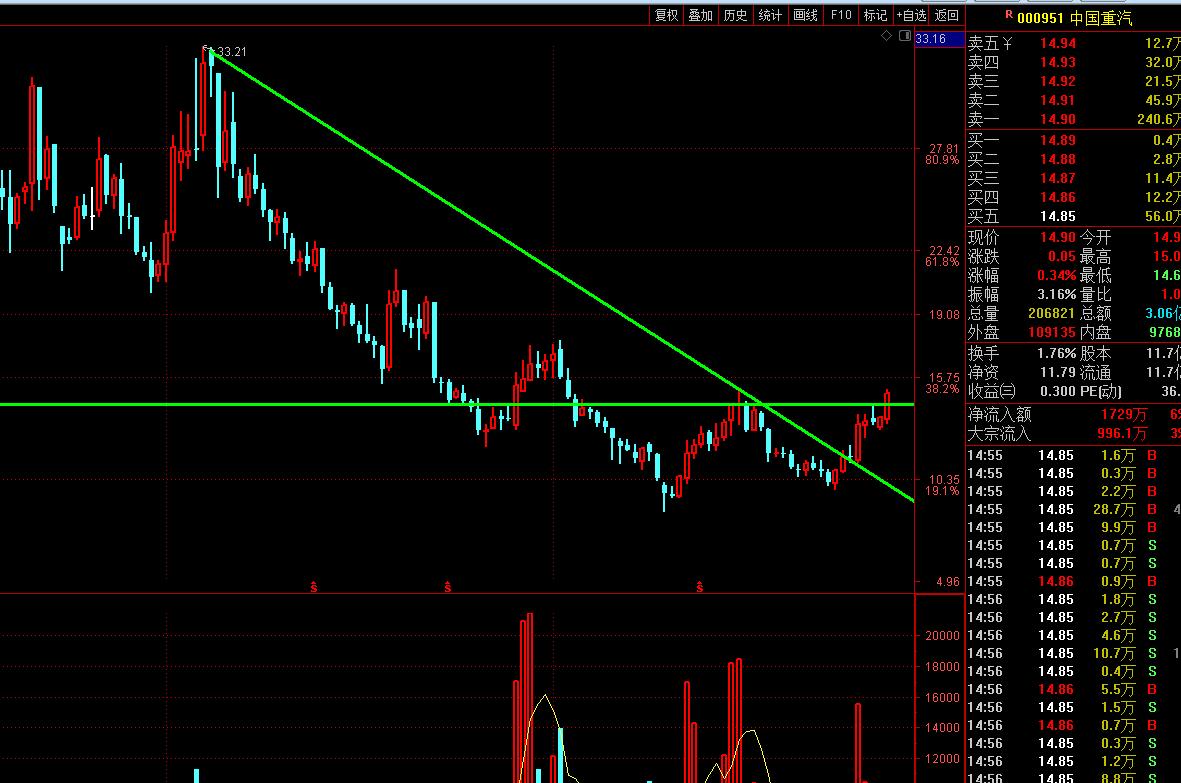Click the 收益(三) label

pos(992,392)
